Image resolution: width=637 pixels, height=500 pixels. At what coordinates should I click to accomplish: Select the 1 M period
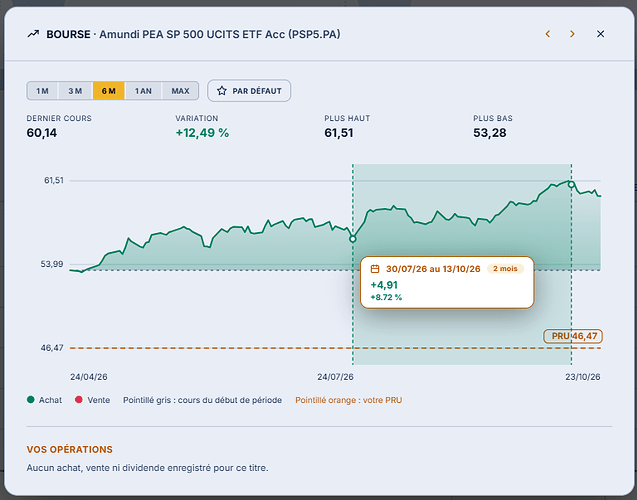point(43,91)
